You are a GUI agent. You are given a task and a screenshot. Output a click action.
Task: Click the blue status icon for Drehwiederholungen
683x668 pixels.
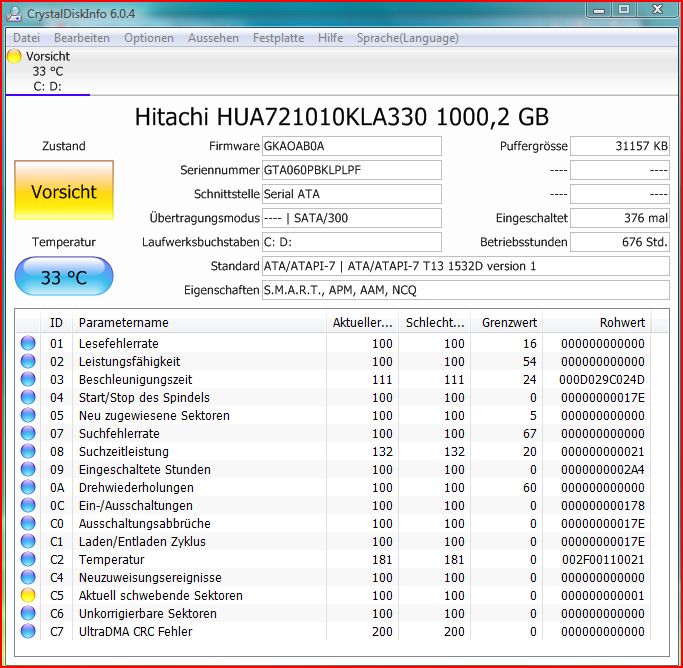pos(28,487)
